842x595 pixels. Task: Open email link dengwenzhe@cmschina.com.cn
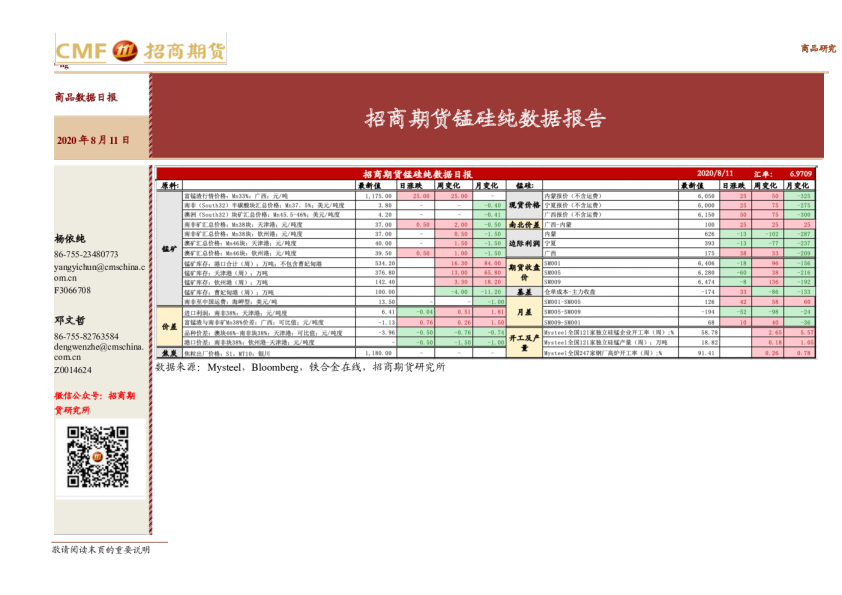(x=98, y=351)
